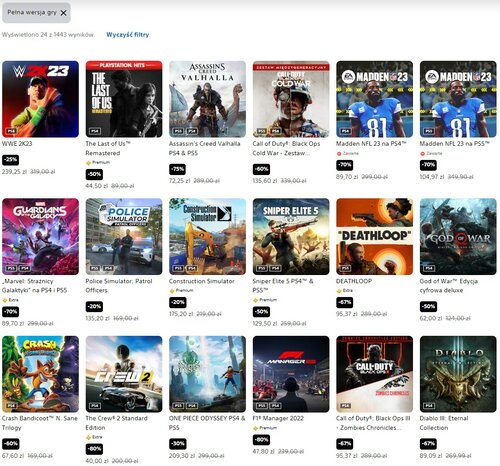Open Police Simulator cover thumbnail
The image size is (500, 466).
tap(124, 237)
